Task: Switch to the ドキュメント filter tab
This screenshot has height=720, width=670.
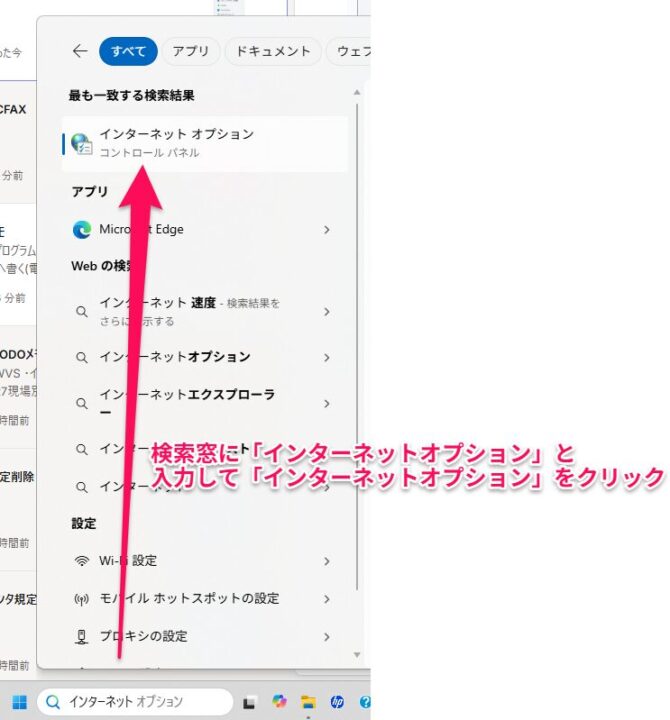Action: point(272,51)
